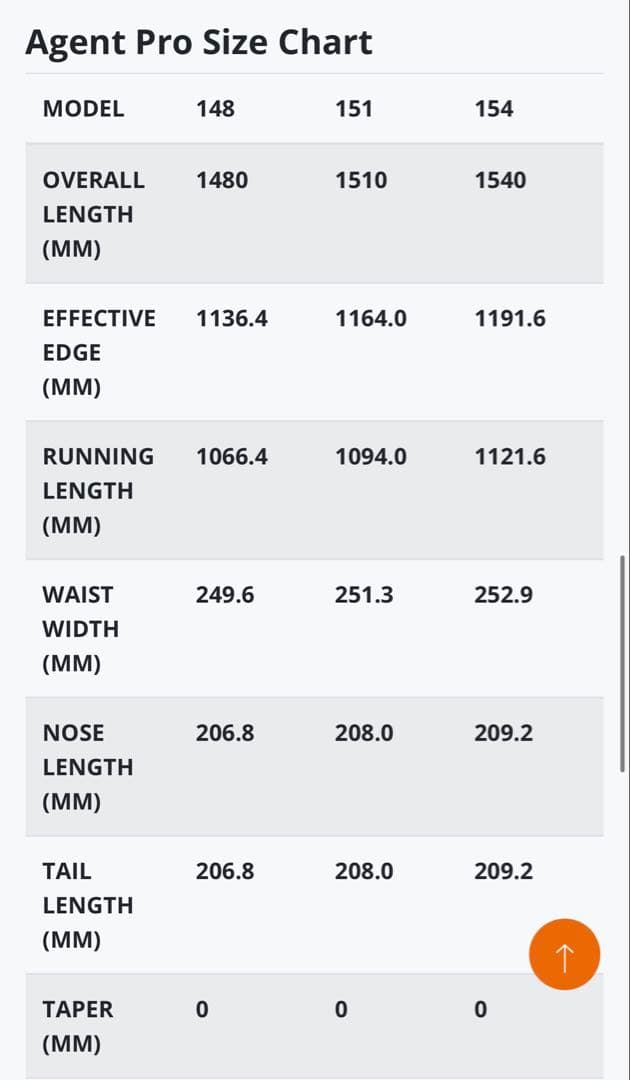This screenshot has width=630, height=1080.
Task: Select the MODEL row label
Action: point(83,109)
